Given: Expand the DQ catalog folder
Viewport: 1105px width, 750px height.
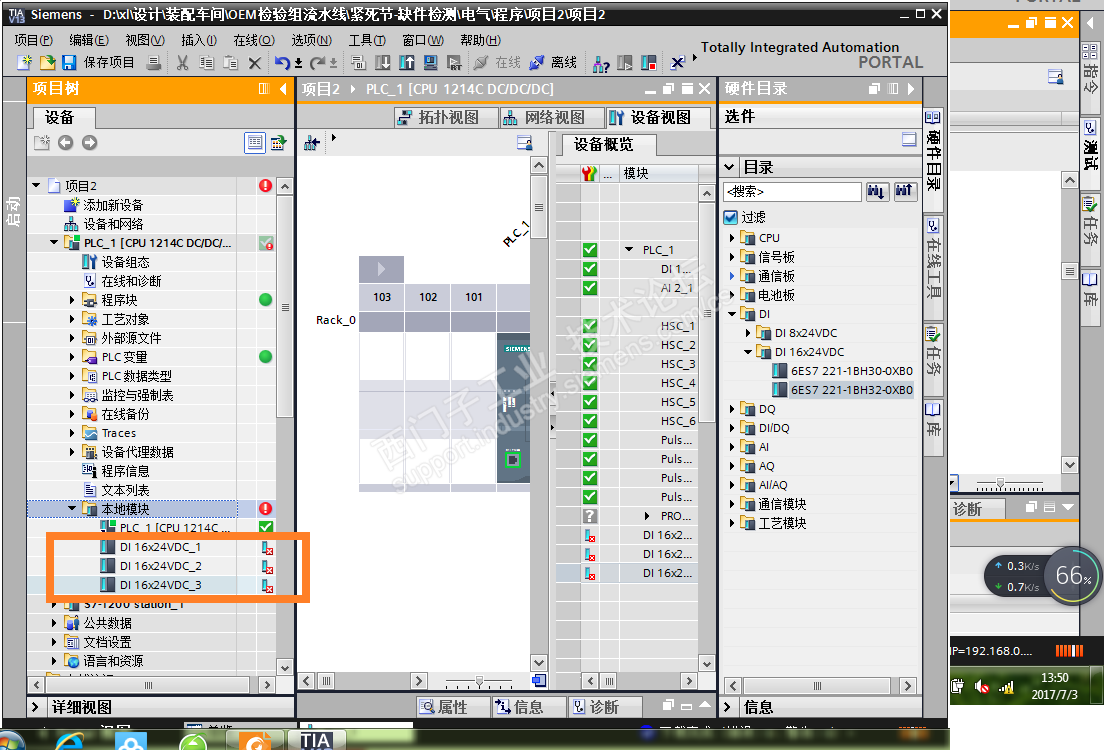Looking at the screenshot, I should pos(732,409).
